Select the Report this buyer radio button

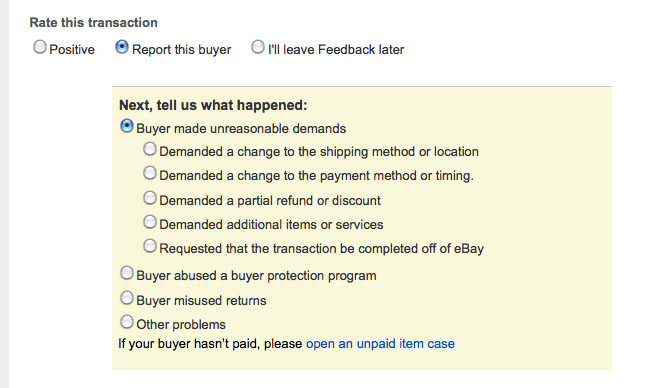(121, 47)
